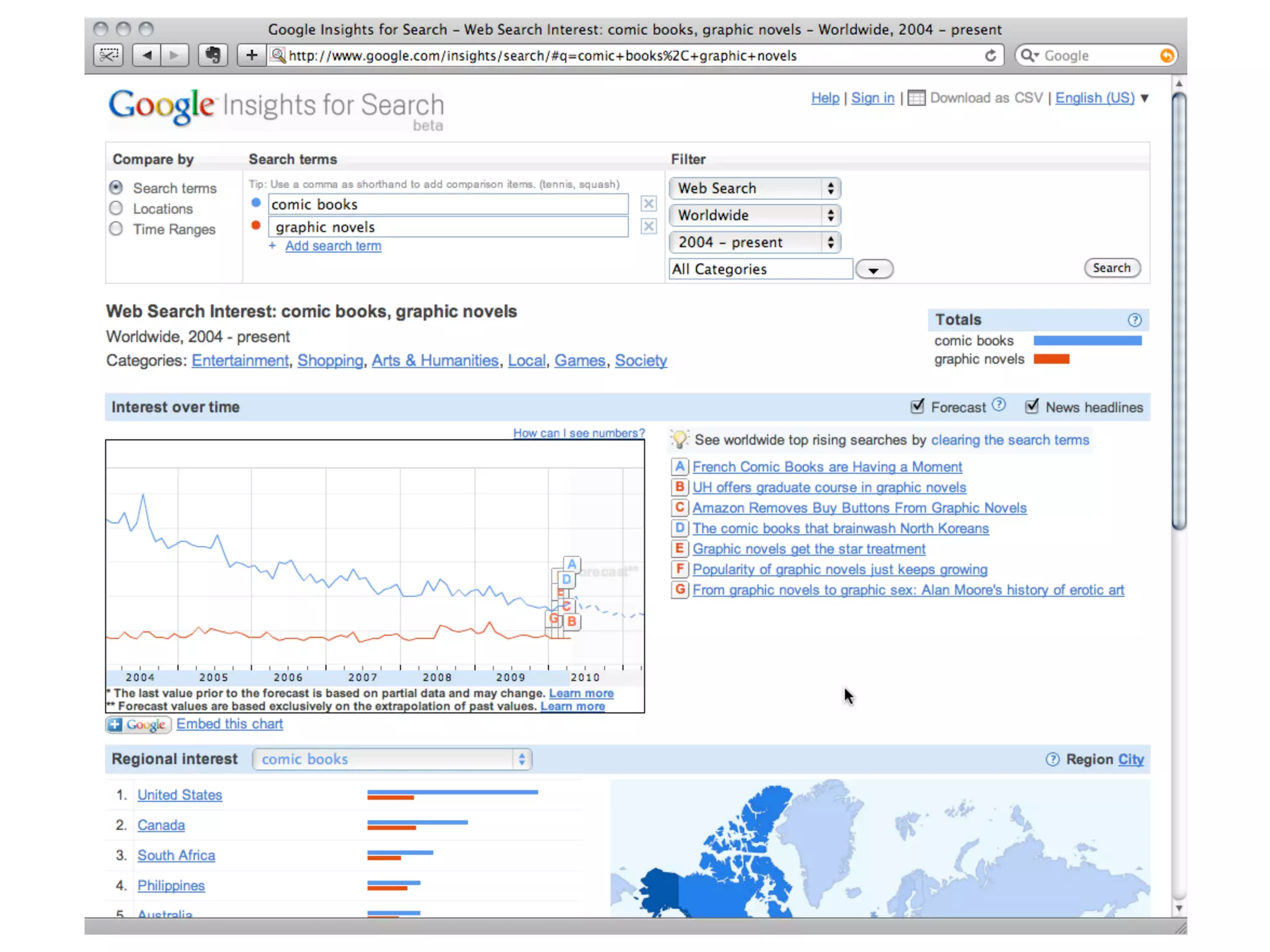Open the Web Search filter dropdown
Image resolution: width=1270 pixels, height=952 pixels.
pyautogui.click(x=755, y=188)
